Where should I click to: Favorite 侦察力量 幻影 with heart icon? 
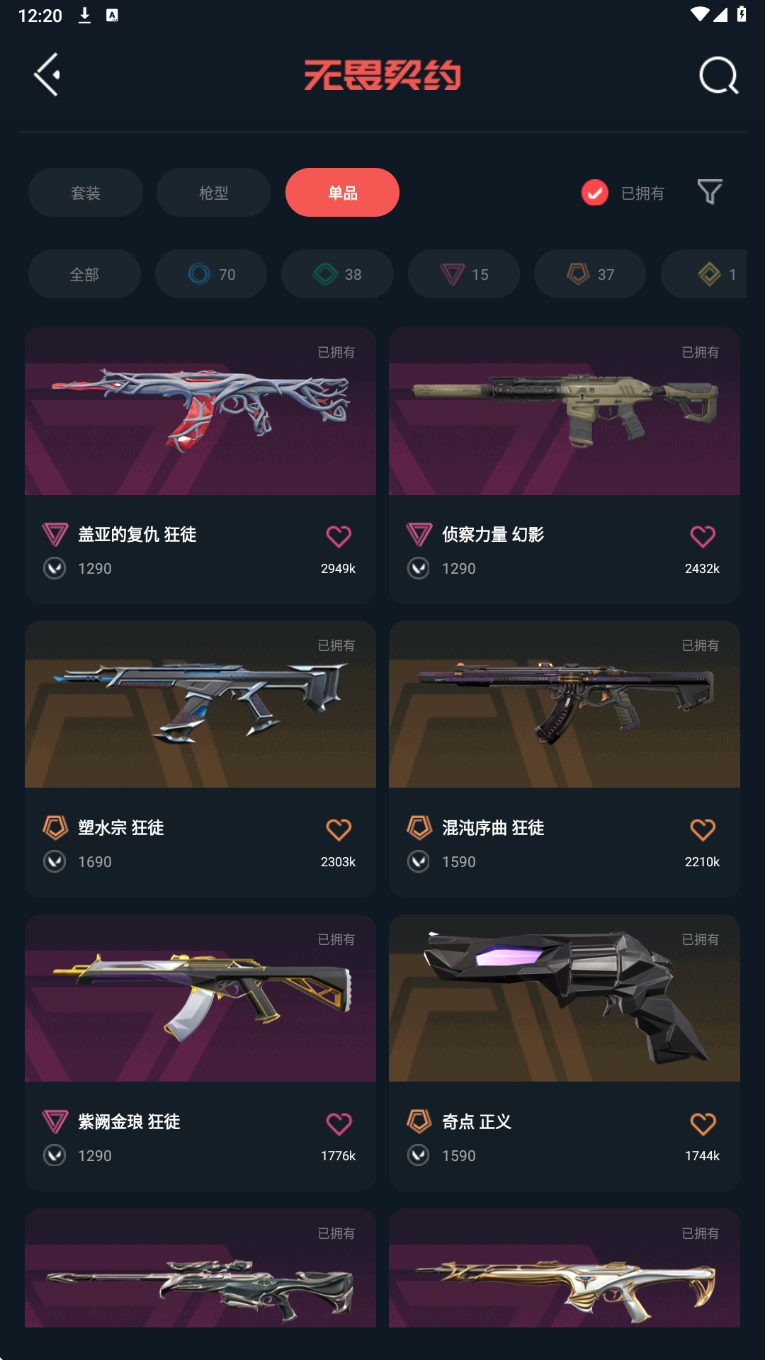(x=703, y=536)
